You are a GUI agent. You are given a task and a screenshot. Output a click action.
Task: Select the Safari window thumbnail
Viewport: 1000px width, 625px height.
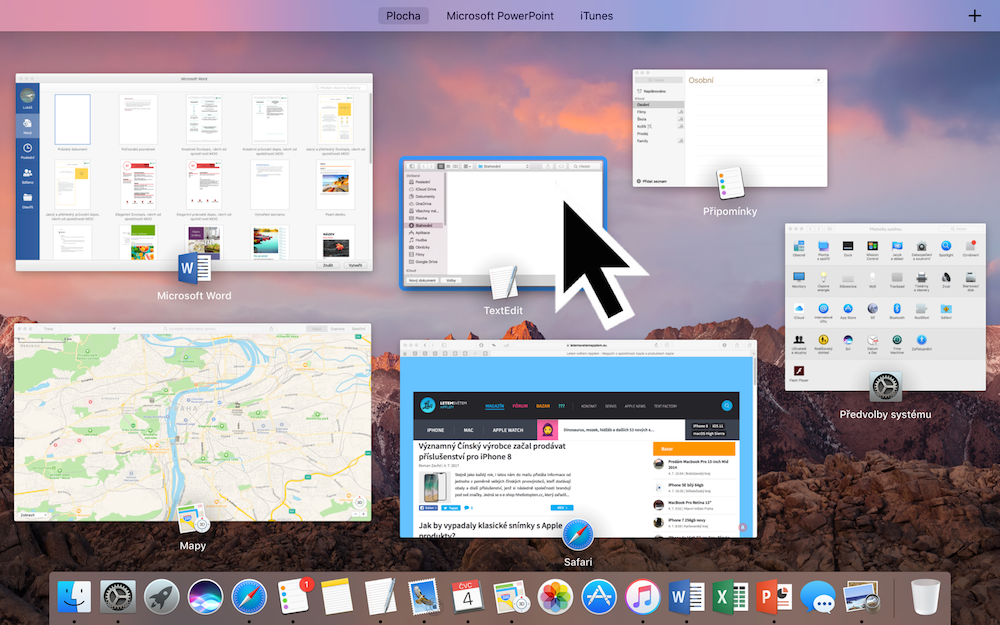(x=578, y=439)
